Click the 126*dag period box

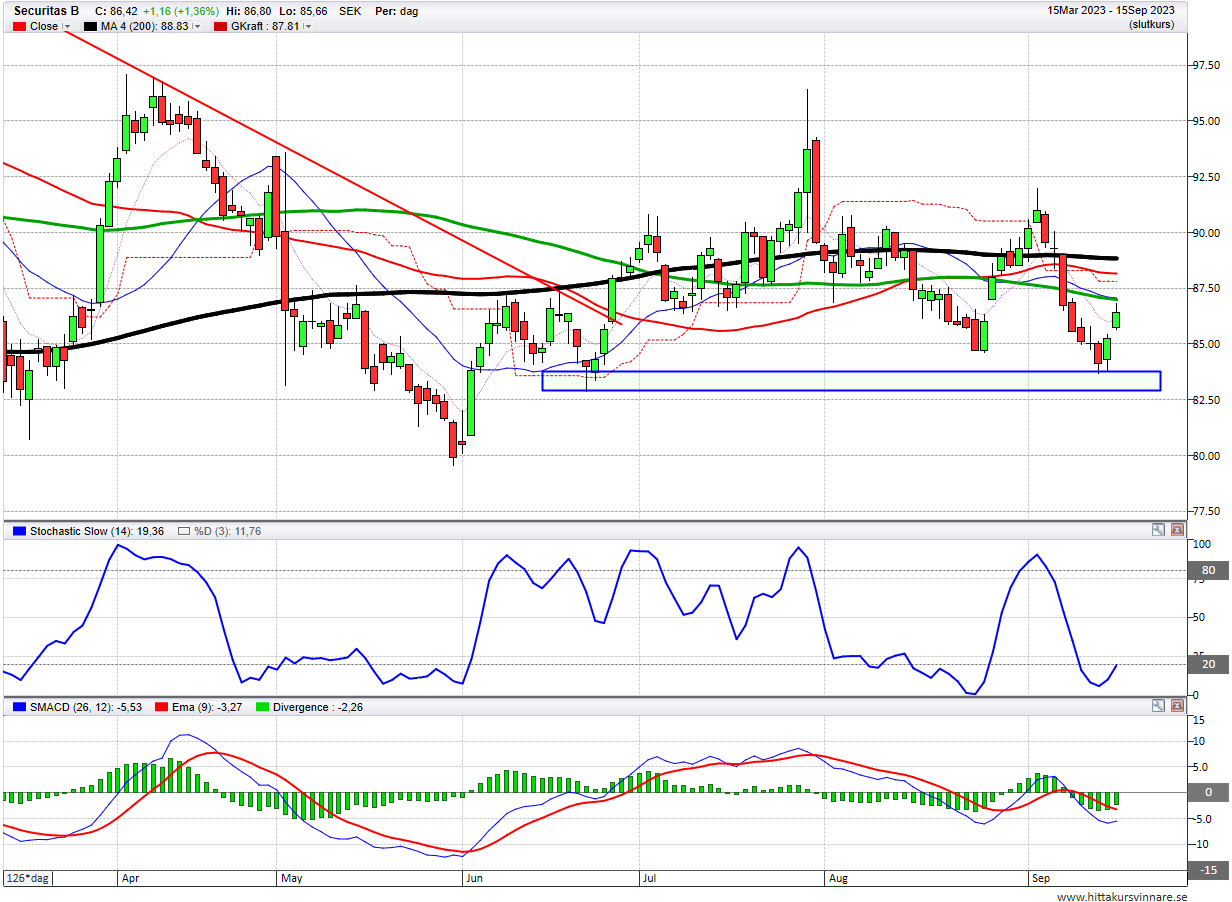pos(29,879)
